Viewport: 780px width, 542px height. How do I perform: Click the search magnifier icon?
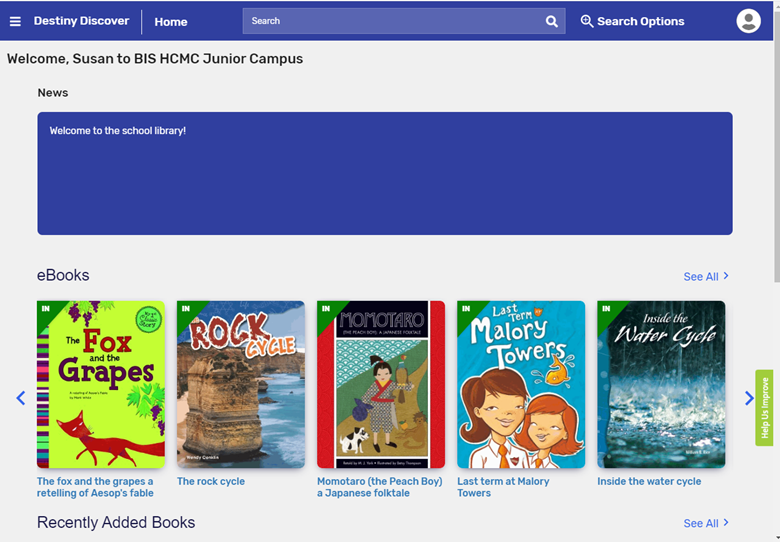coord(552,21)
